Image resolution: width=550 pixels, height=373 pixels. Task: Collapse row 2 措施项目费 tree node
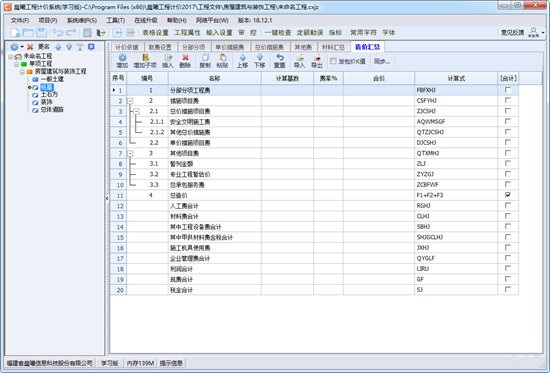pos(130,101)
